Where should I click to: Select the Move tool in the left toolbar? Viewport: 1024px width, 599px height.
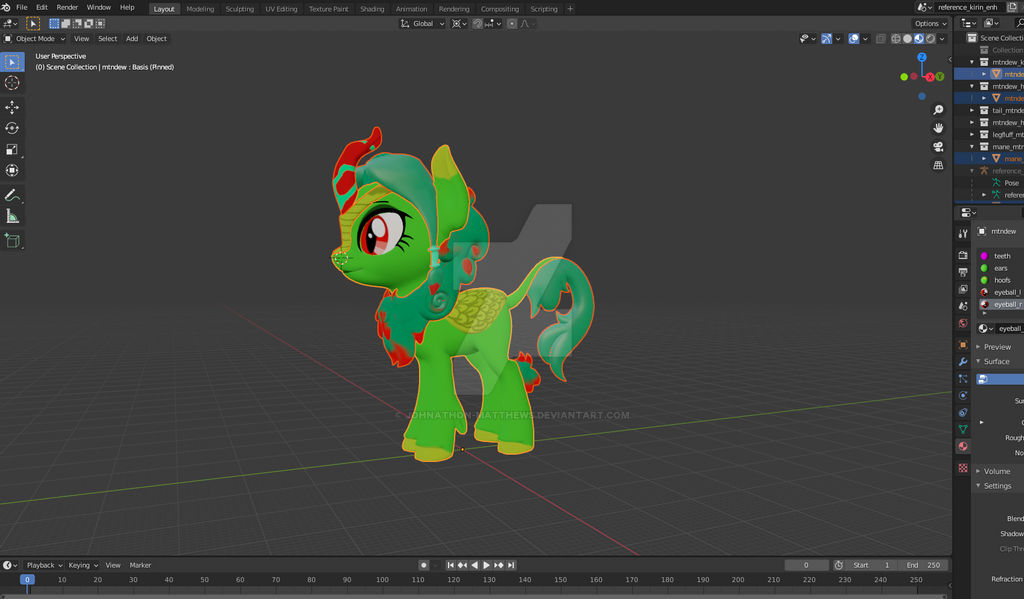pyautogui.click(x=12, y=107)
